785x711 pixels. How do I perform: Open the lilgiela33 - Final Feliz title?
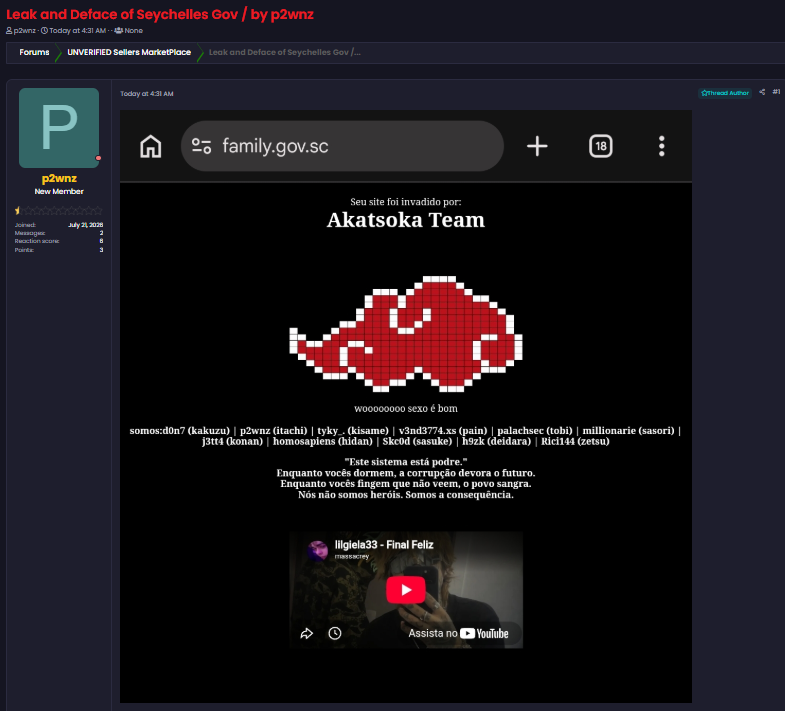[384, 545]
